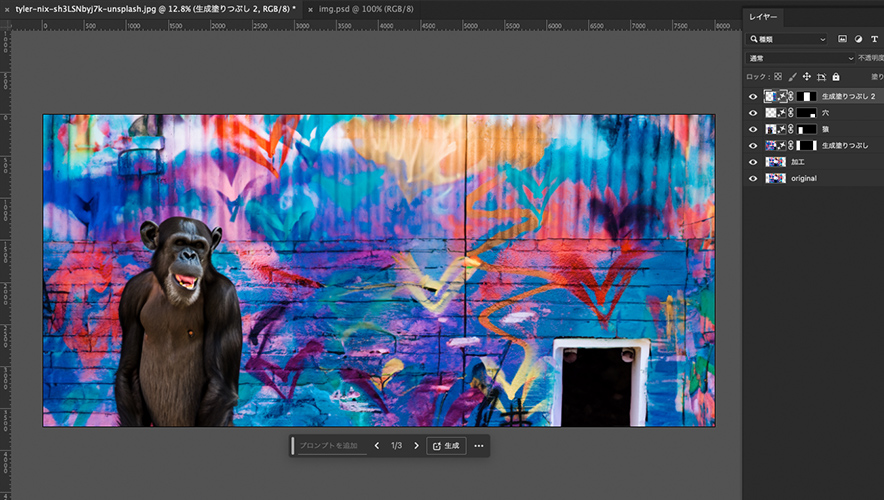Click the prevent artboard auto-nesting lock icon
Screen dimensions: 884x500
[x=821, y=76]
